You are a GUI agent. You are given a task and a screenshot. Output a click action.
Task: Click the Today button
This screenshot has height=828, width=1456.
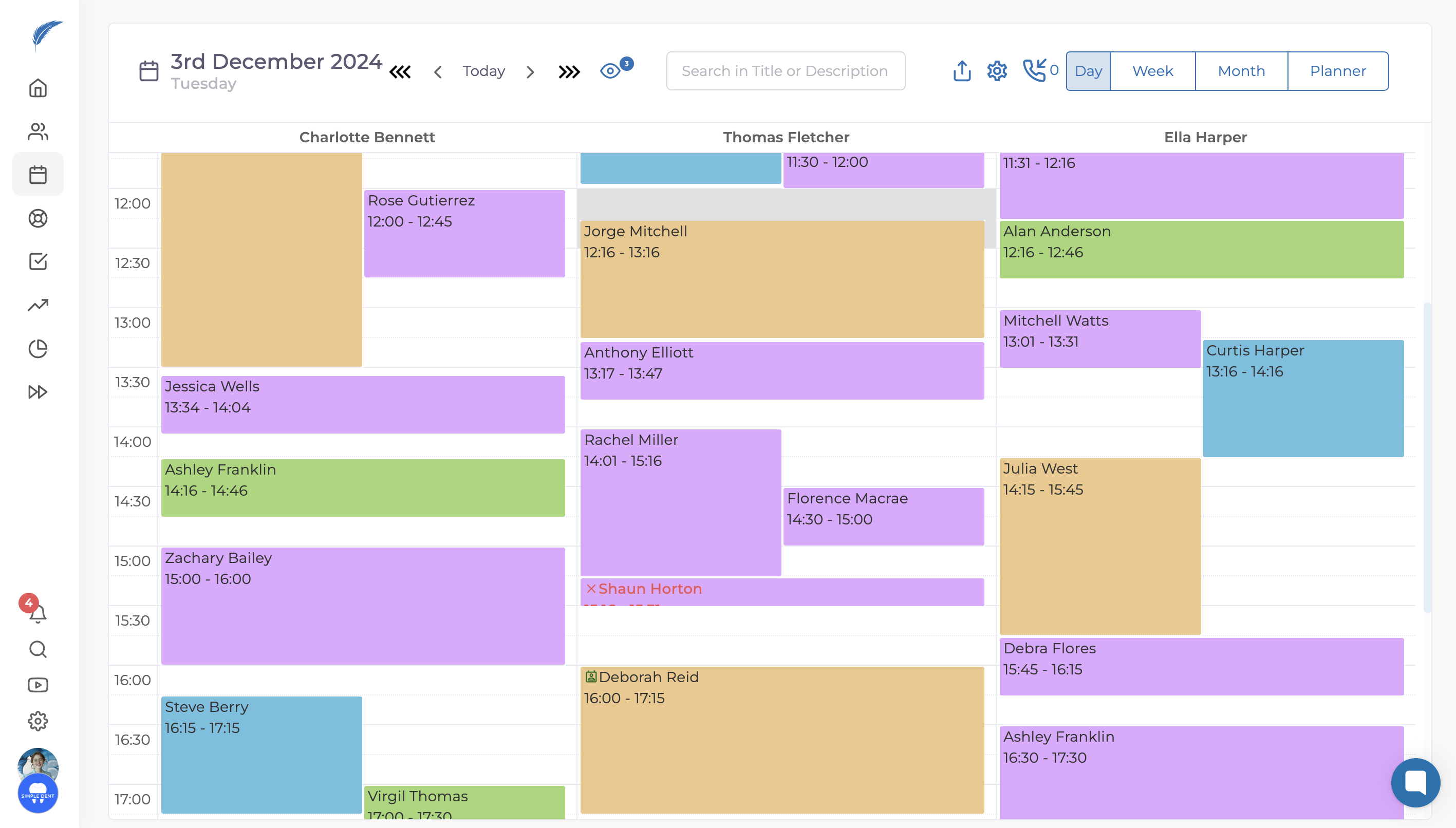(483, 71)
